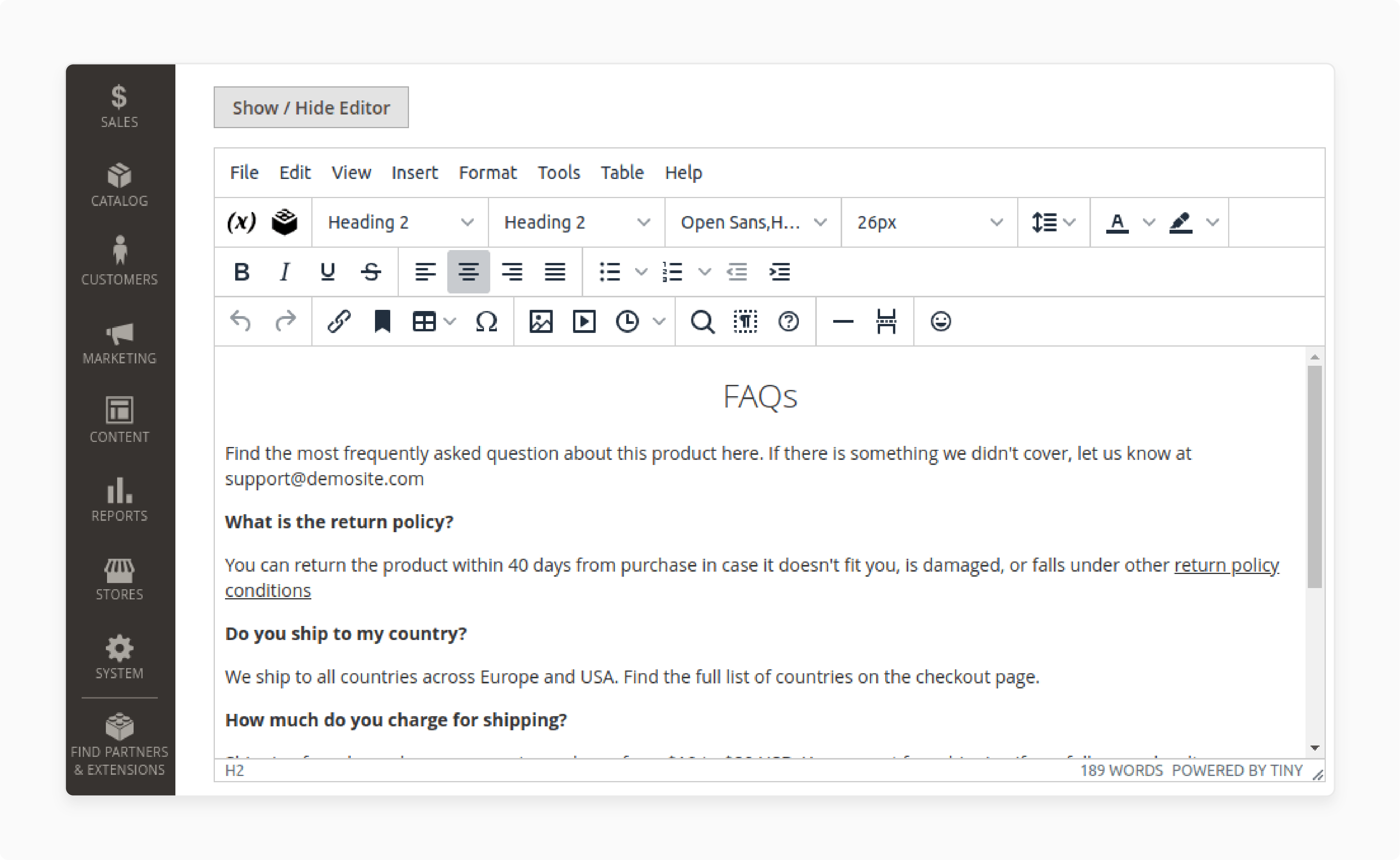Align text left
Image resolution: width=1400 pixels, height=860 pixels.
pyautogui.click(x=425, y=272)
